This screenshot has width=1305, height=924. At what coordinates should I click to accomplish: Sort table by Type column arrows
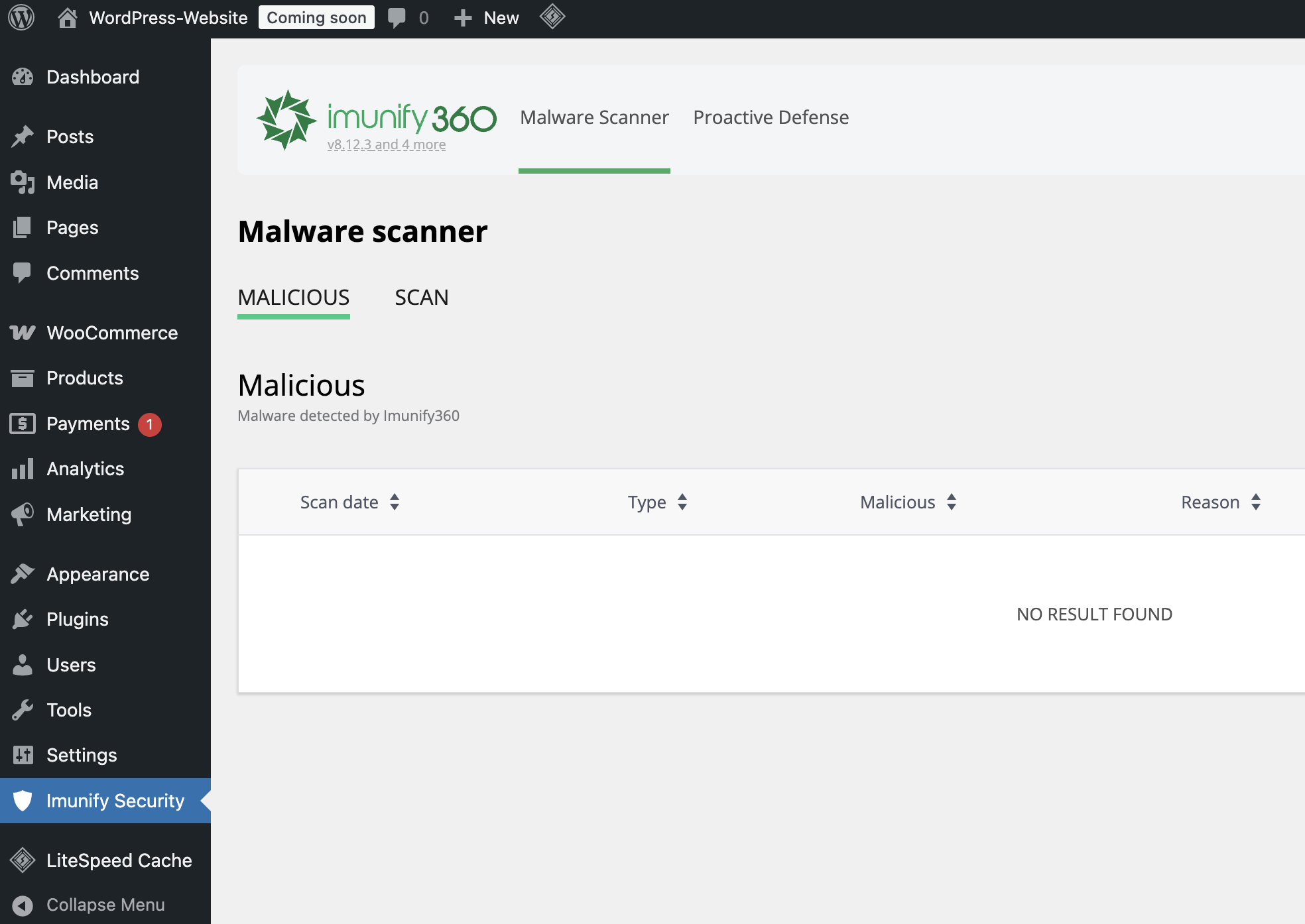tap(682, 502)
